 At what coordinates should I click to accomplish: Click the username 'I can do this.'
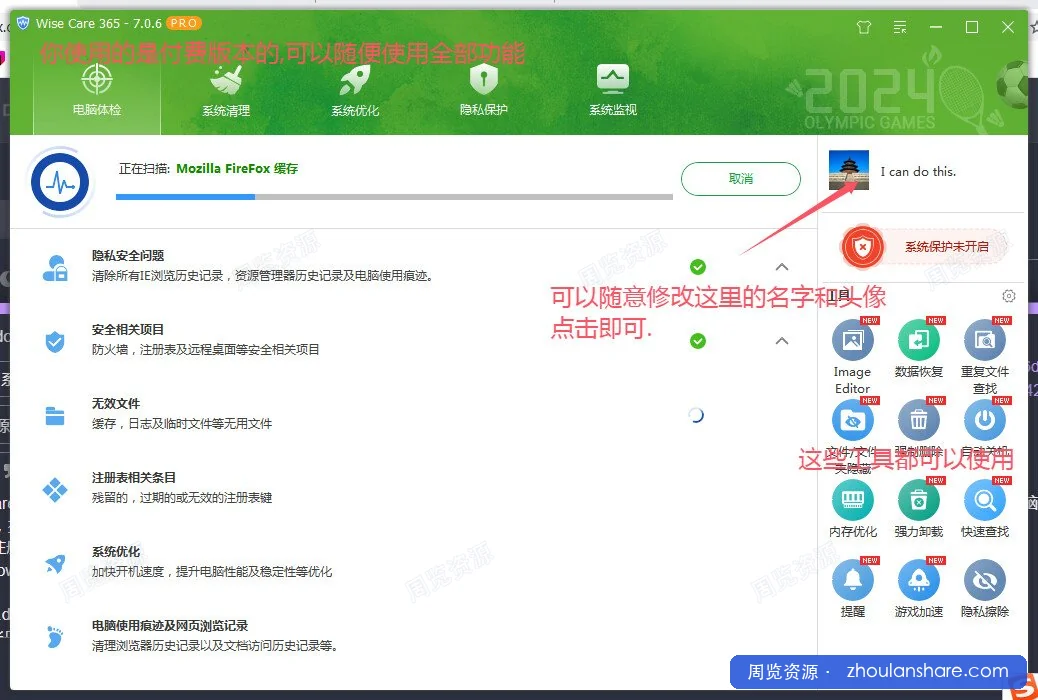pyautogui.click(x=918, y=172)
